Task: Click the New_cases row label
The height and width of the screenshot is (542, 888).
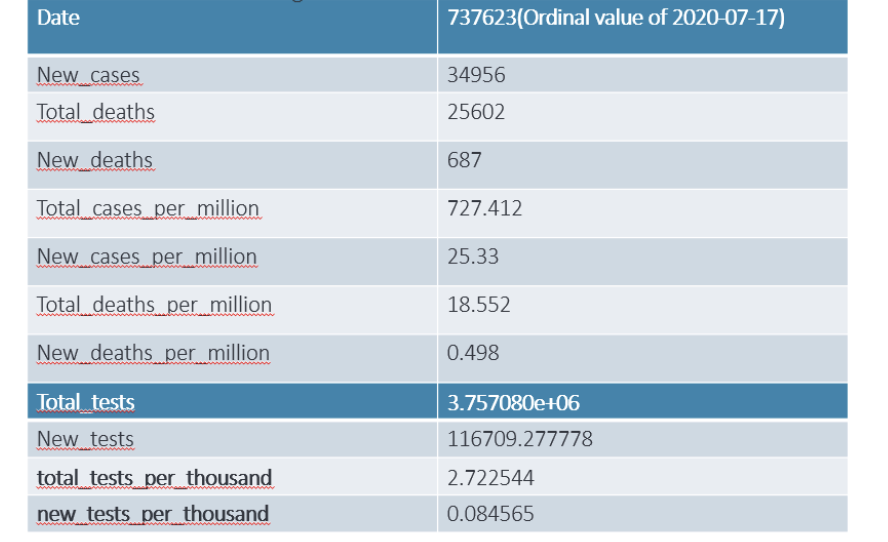Action: tap(88, 75)
